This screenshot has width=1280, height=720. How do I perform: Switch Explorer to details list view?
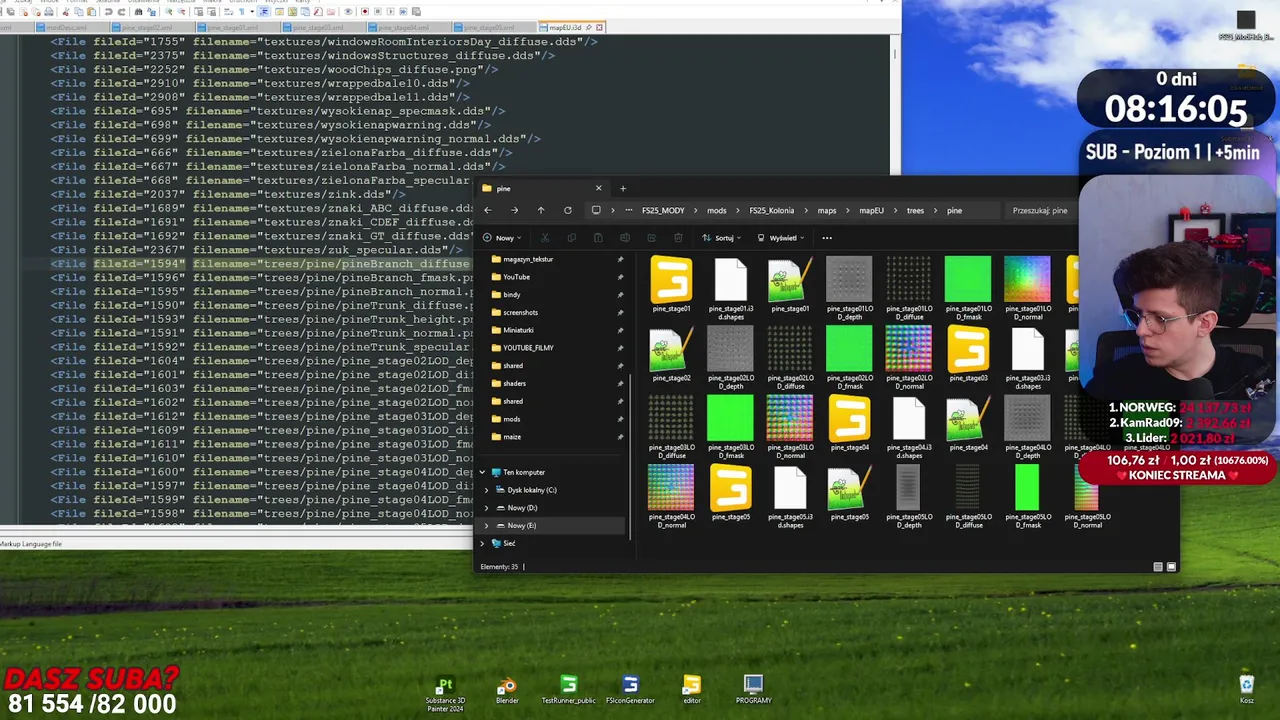(1158, 567)
